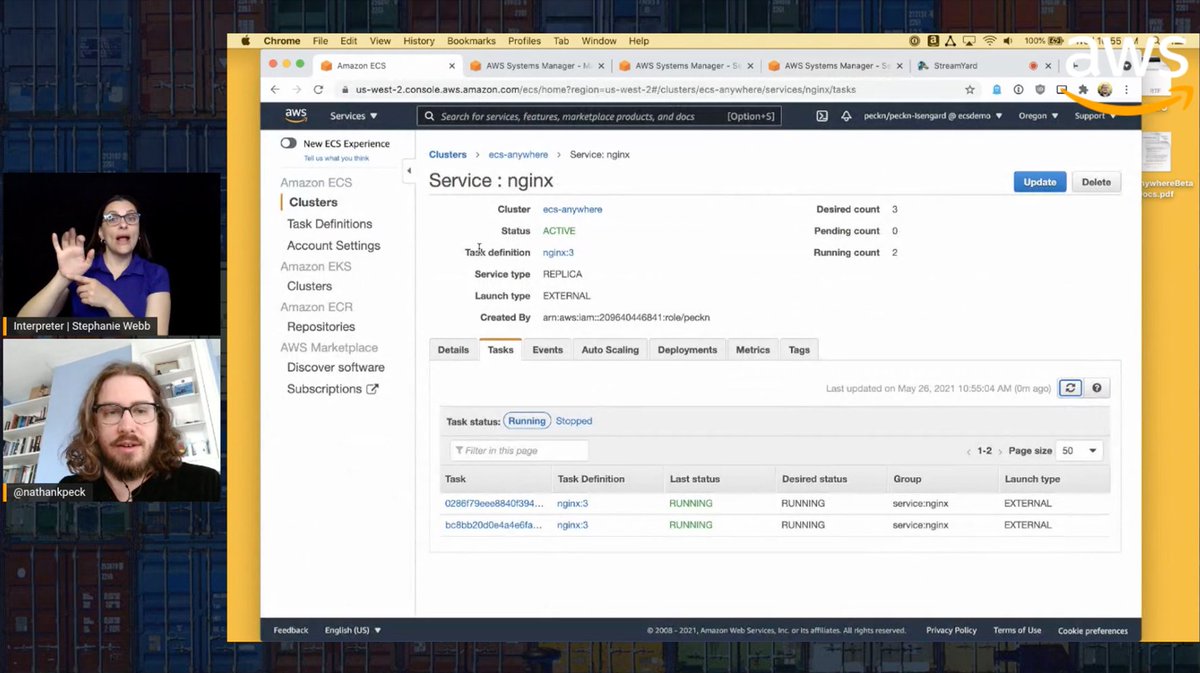Open Chrome three-dot menu
This screenshot has height=673, width=1200.
click(x=1127, y=89)
